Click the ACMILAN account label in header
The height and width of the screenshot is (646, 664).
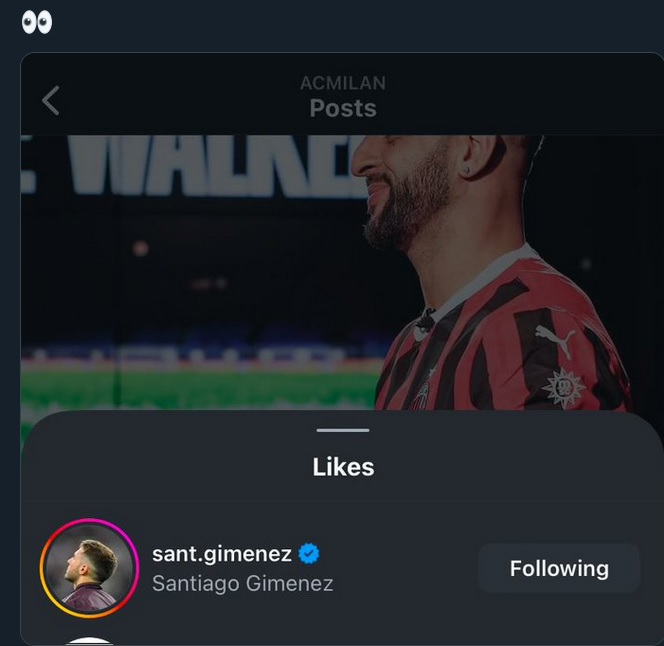(343, 83)
